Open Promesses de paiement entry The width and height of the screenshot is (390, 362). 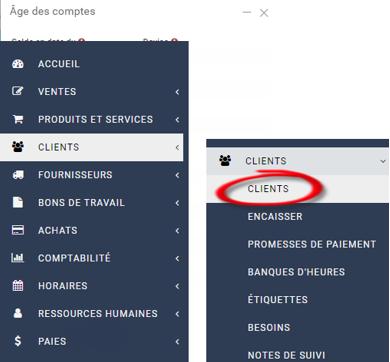point(312,244)
